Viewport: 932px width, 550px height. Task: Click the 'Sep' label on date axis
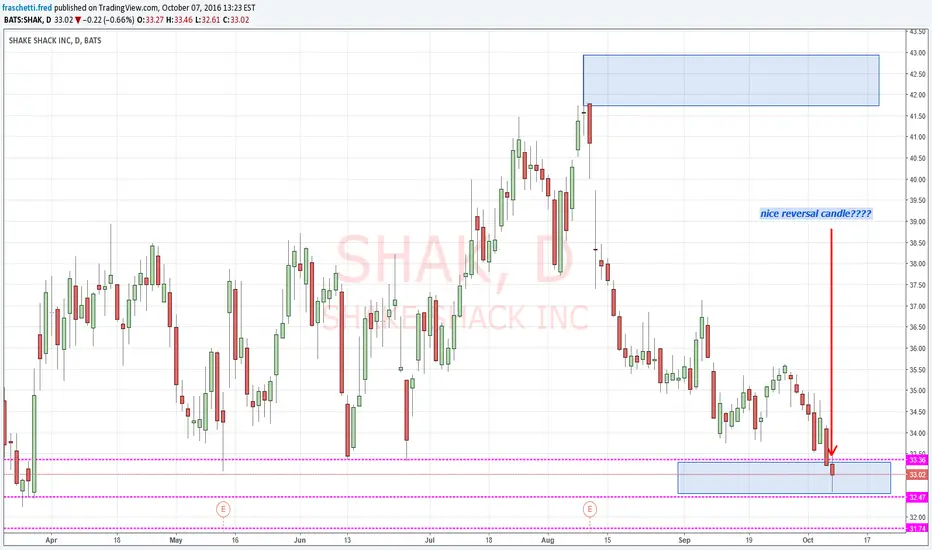[684, 540]
